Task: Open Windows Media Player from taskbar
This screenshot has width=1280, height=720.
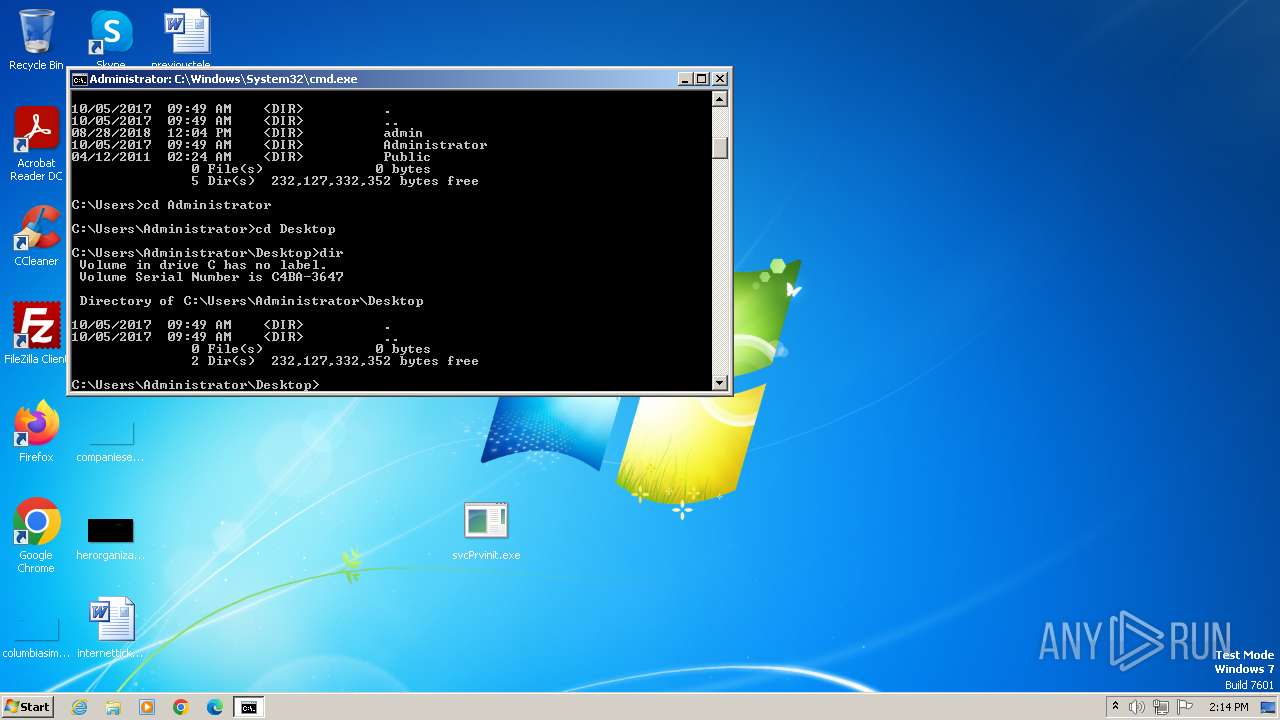Action: click(147, 707)
